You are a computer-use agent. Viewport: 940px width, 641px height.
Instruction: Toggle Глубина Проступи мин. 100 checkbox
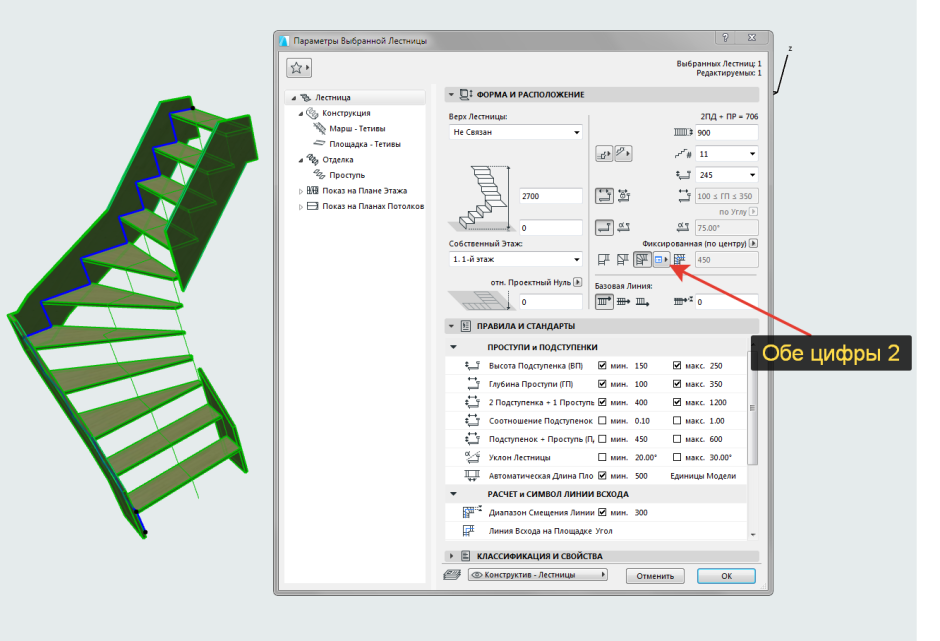click(x=602, y=384)
